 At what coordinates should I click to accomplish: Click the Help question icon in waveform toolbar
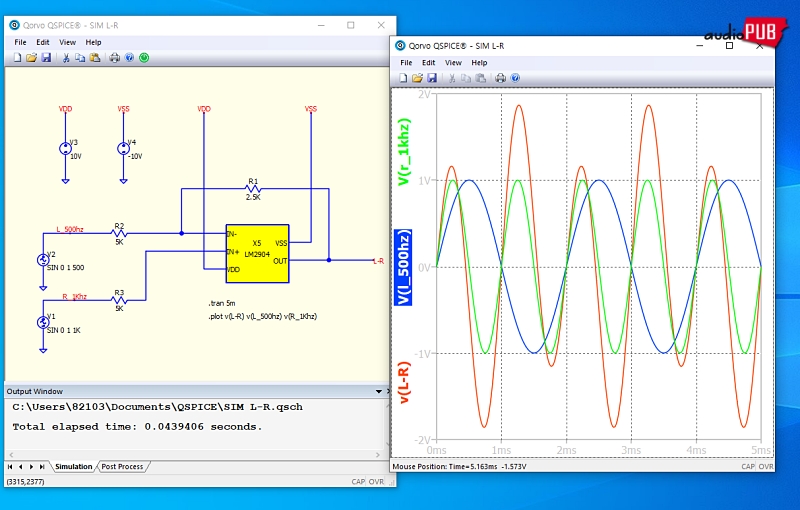[515, 78]
